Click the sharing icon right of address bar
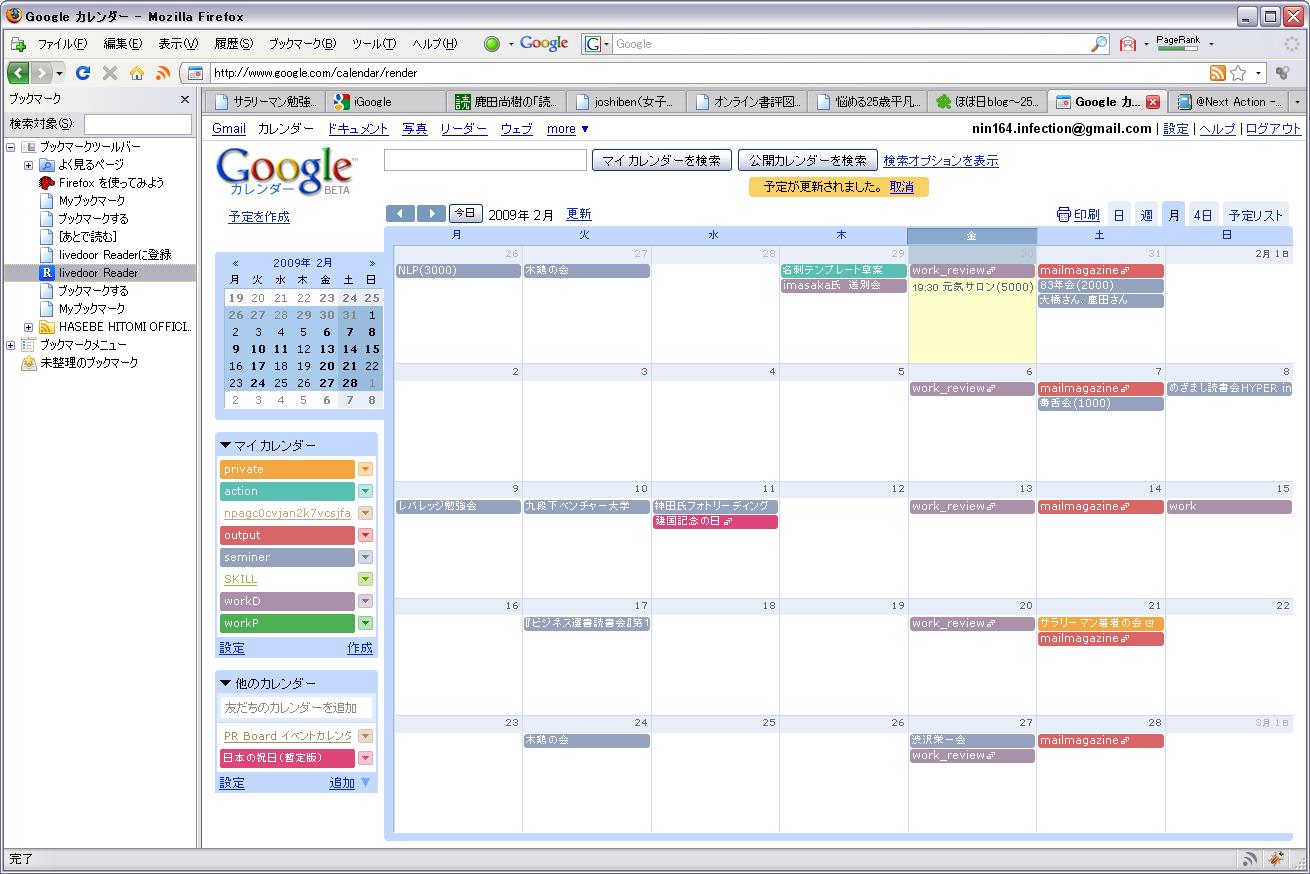Screen dimensions: 1310x874 pos(1283,73)
